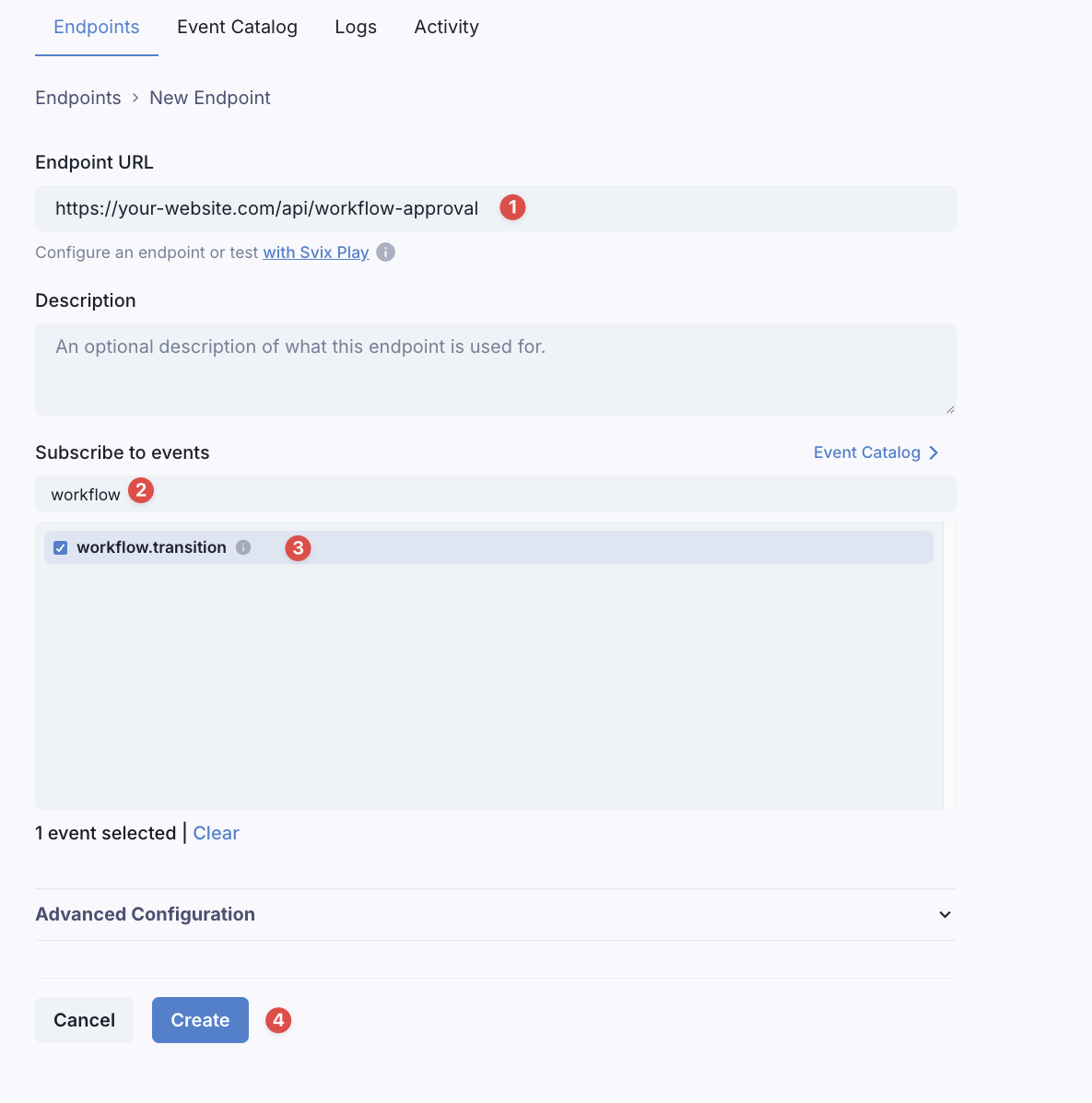Clear the selected events
The width and height of the screenshot is (1092, 1103).
click(x=216, y=833)
